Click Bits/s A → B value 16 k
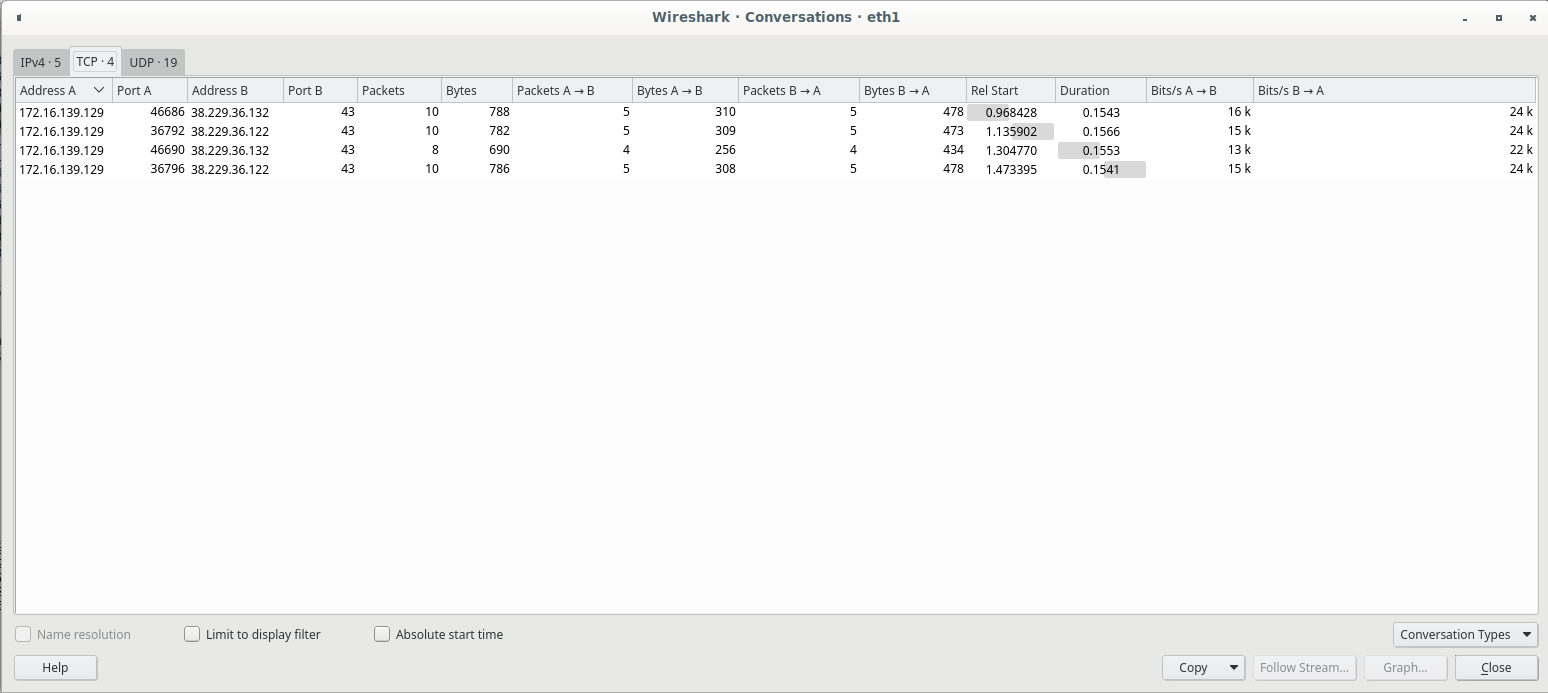 (x=1239, y=112)
